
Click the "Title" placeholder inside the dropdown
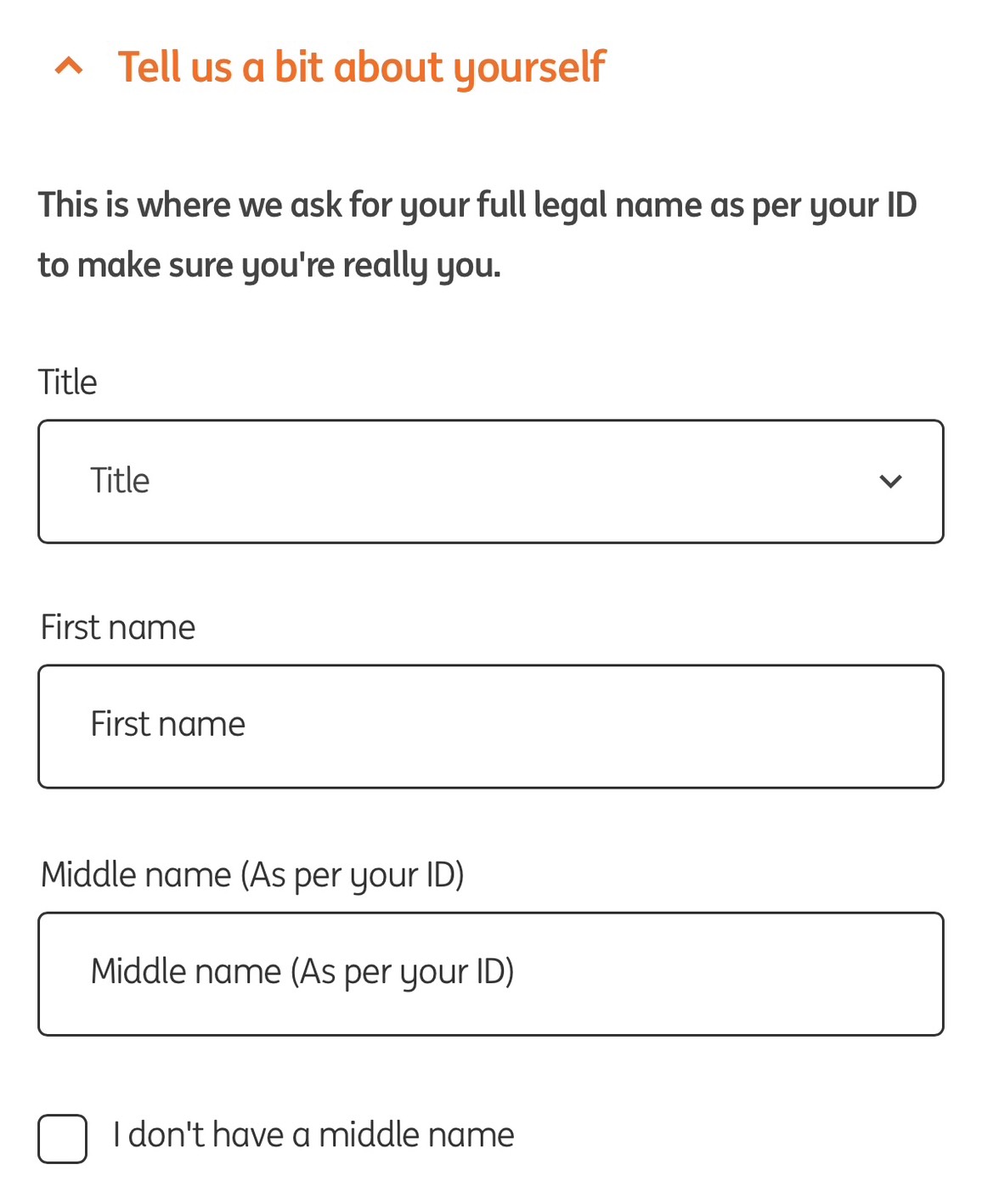coord(120,481)
